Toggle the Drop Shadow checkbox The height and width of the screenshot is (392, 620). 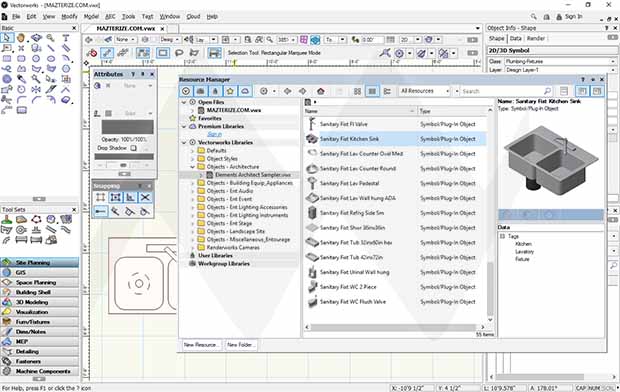point(133,148)
